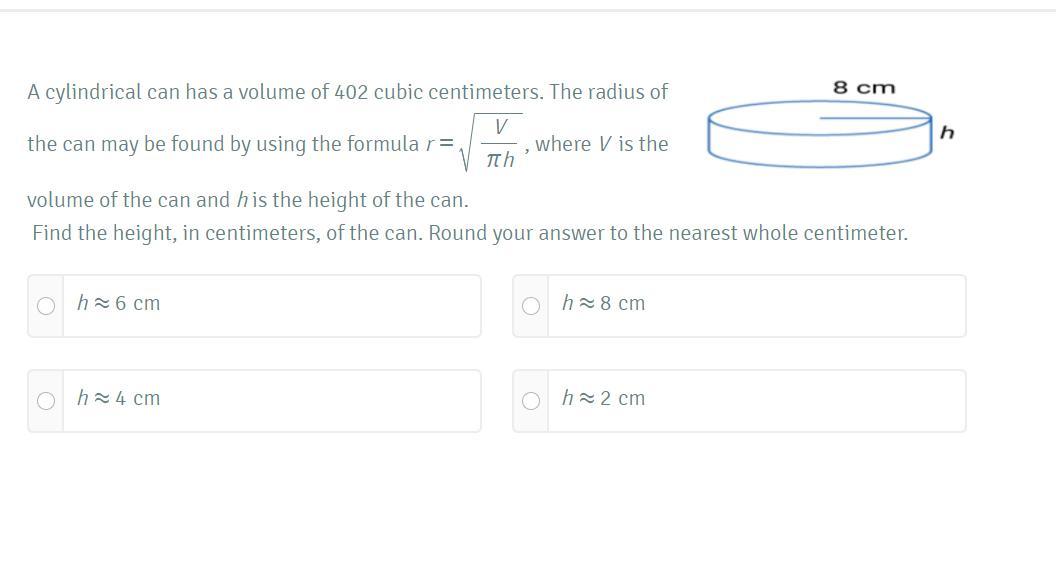Click the "V" numerator in the formula
The width and height of the screenshot is (1056, 578).
pos(501,126)
